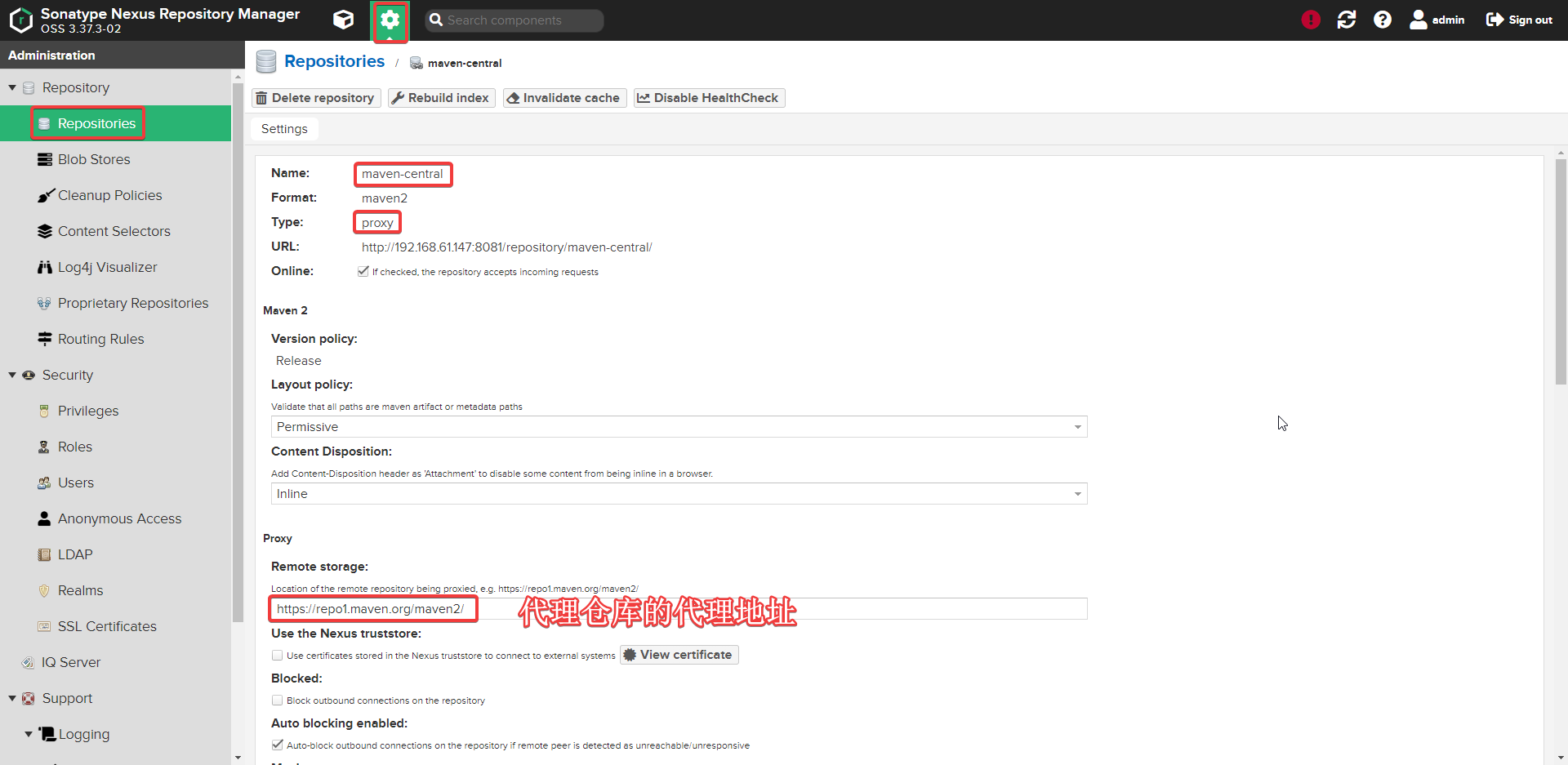Open Log4j Visualizer in sidebar

tap(107, 267)
